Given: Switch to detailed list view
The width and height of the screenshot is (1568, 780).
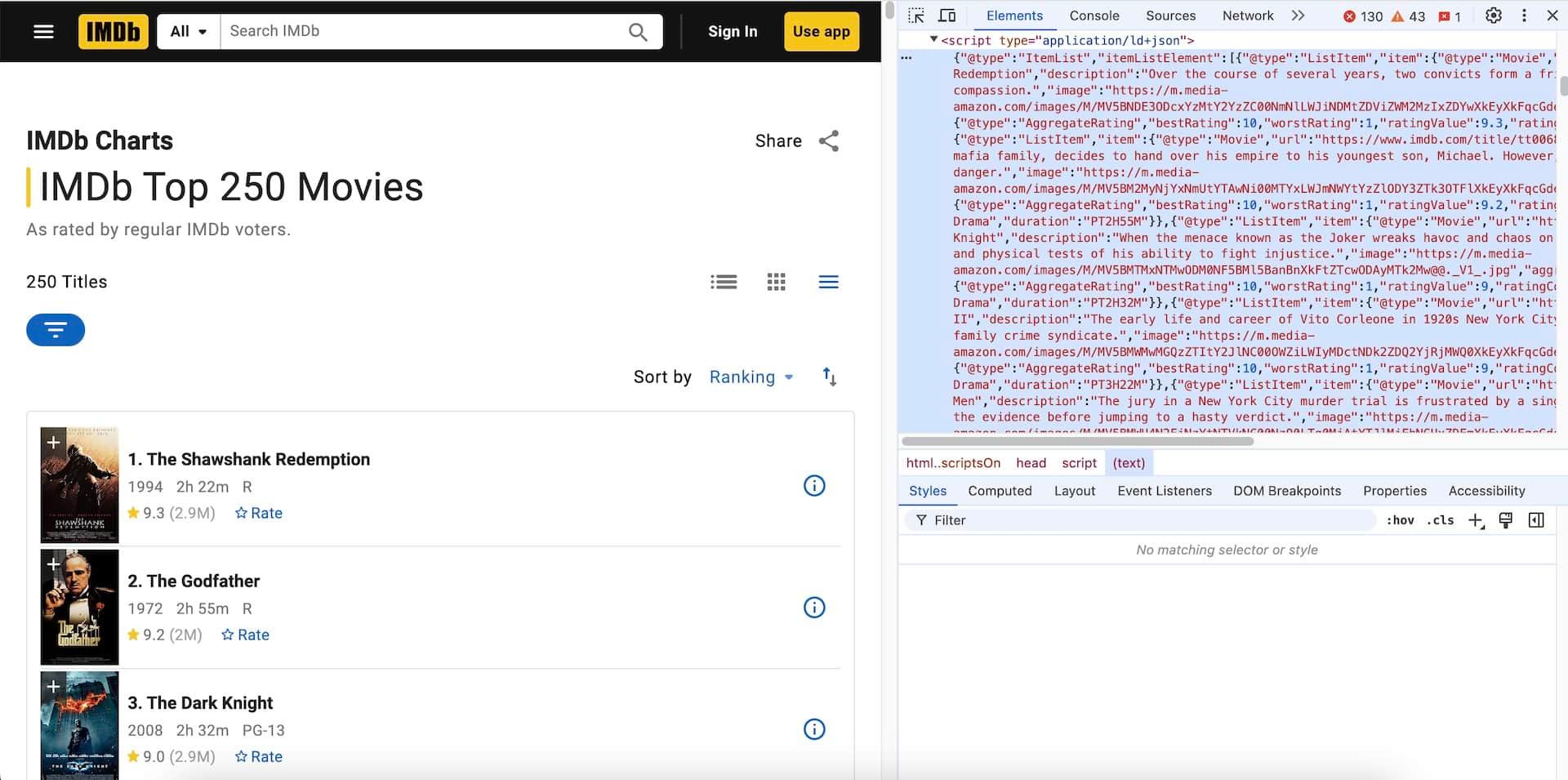Looking at the screenshot, I should click(724, 282).
